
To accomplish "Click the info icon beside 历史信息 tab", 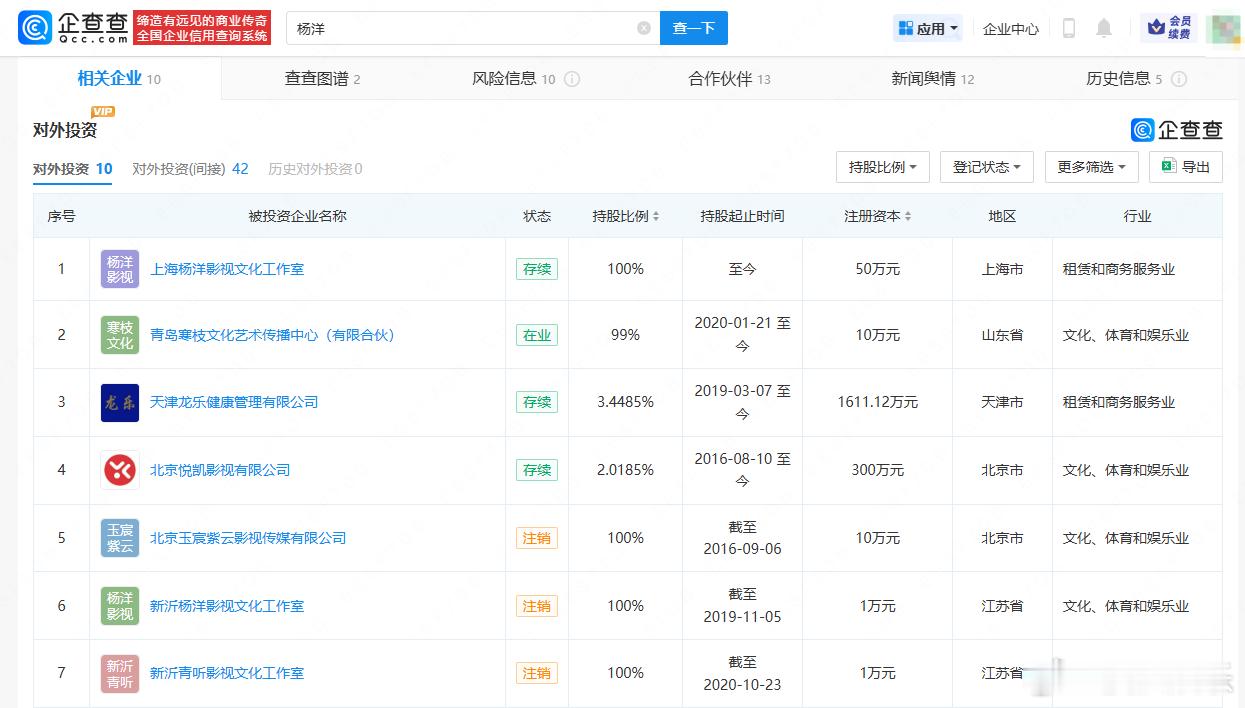I will tap(1179, 79).
